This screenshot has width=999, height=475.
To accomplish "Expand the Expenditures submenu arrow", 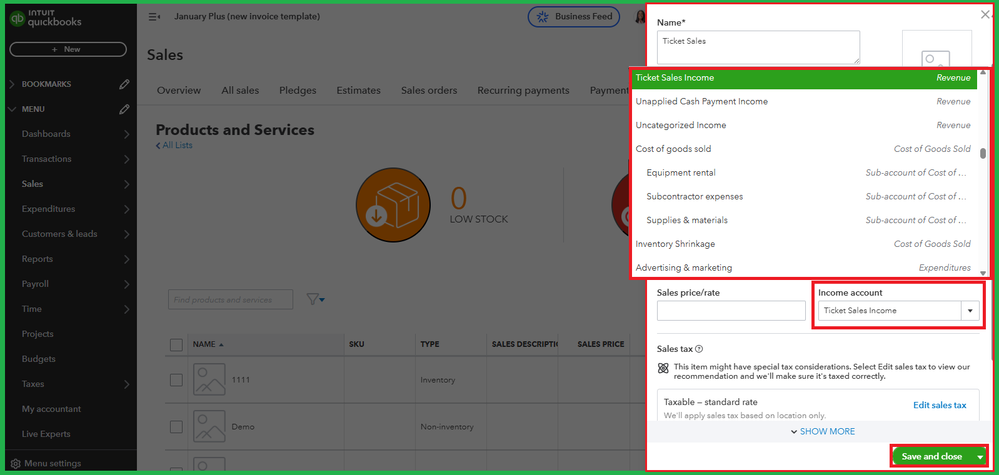I will [126, 209].
